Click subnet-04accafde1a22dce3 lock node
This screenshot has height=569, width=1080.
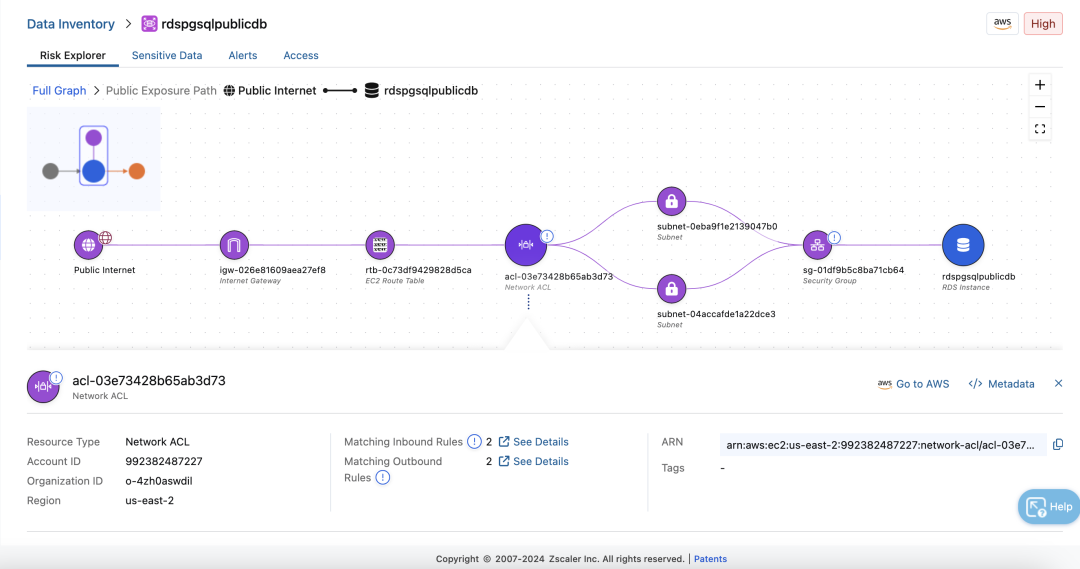coord(671,289)
